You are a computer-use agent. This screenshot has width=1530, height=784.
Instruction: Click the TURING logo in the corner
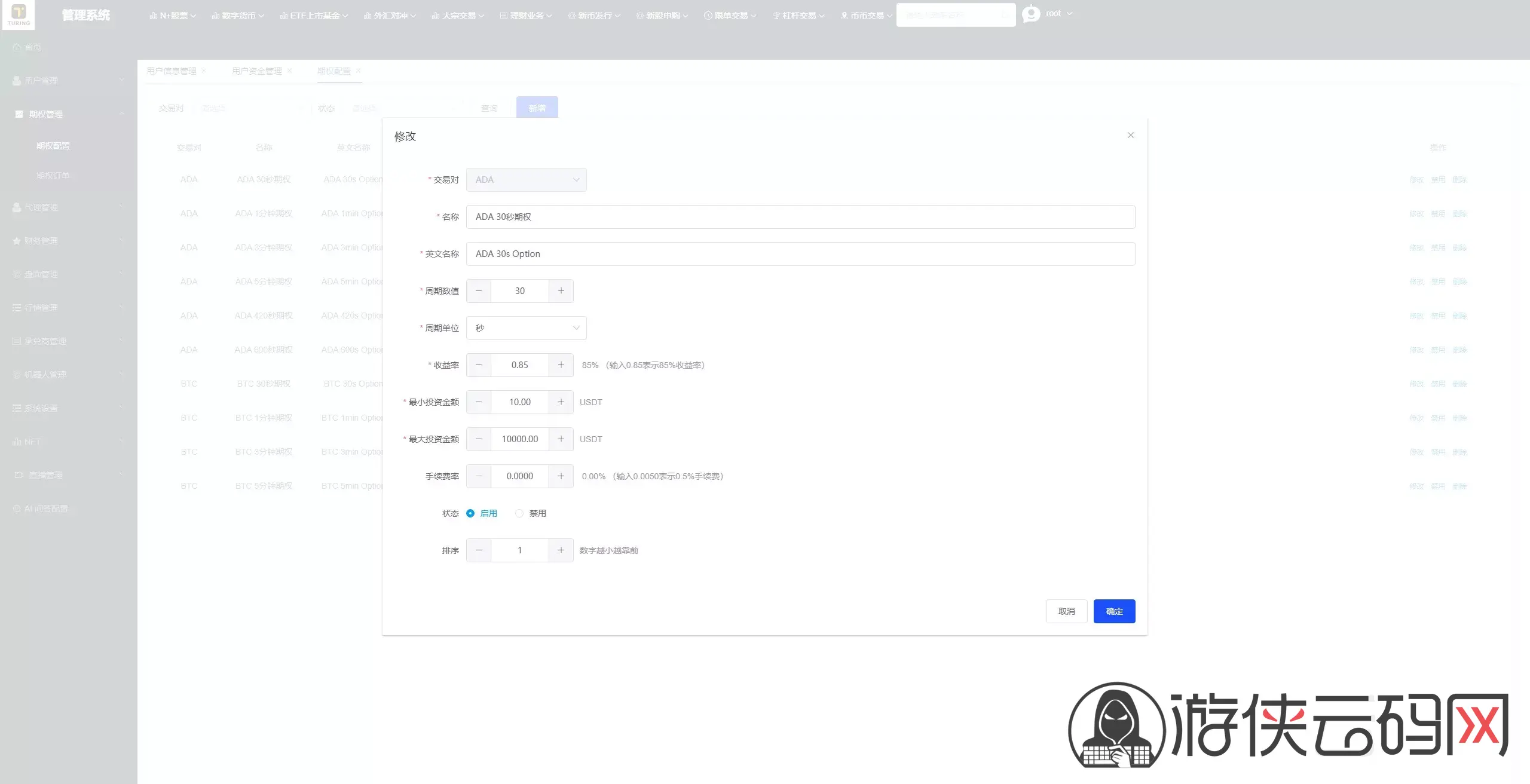[x=19, y=14]
